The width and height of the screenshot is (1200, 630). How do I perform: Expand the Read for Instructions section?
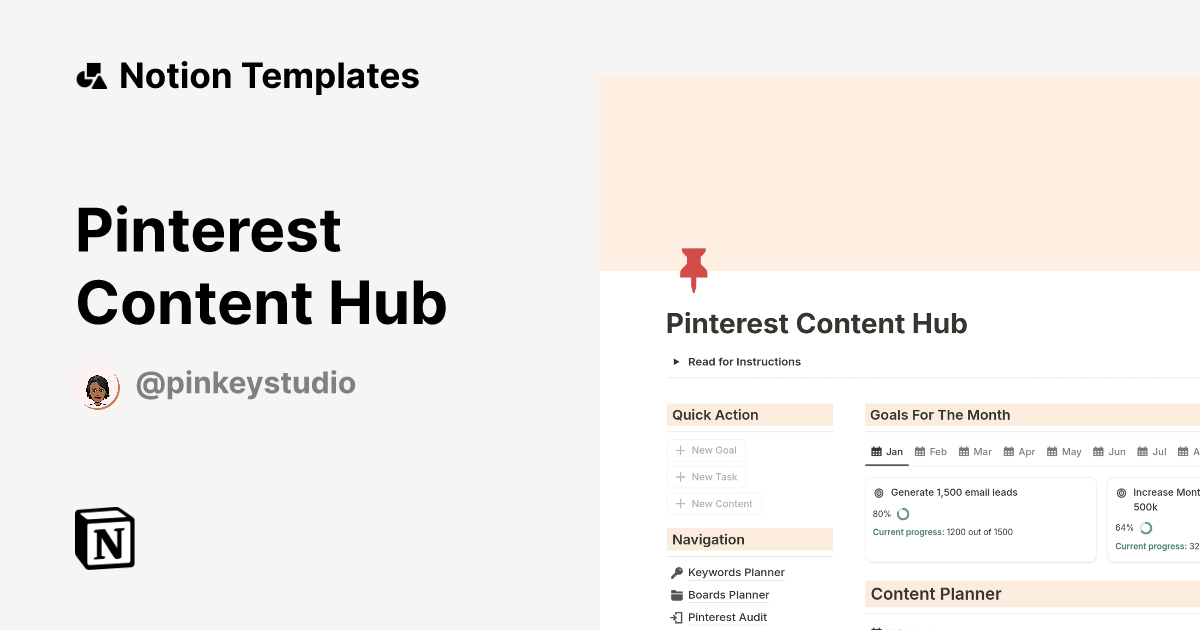[676, 362]
